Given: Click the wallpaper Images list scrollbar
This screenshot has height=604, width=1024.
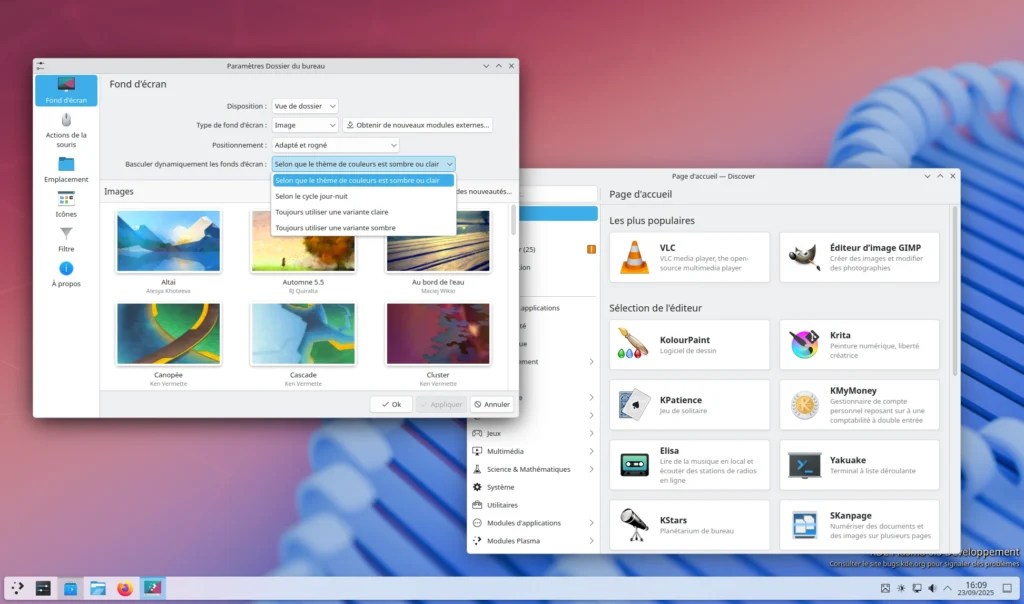Looking at the screenshot, I should (513, 220).
